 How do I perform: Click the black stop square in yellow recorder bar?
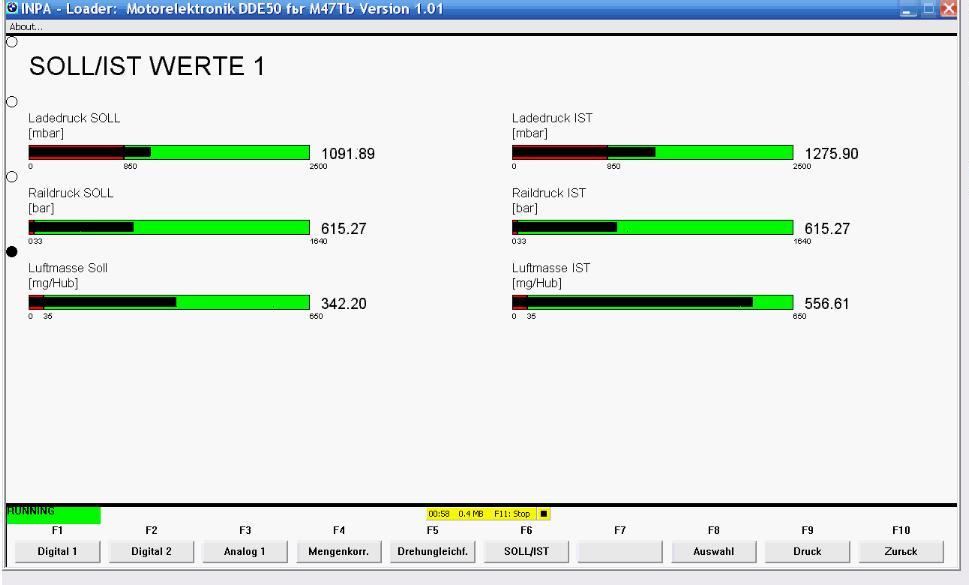point(544,513)
